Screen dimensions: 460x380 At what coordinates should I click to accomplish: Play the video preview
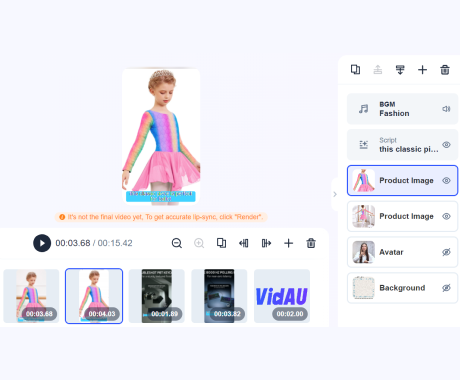[x=42, y=243]
